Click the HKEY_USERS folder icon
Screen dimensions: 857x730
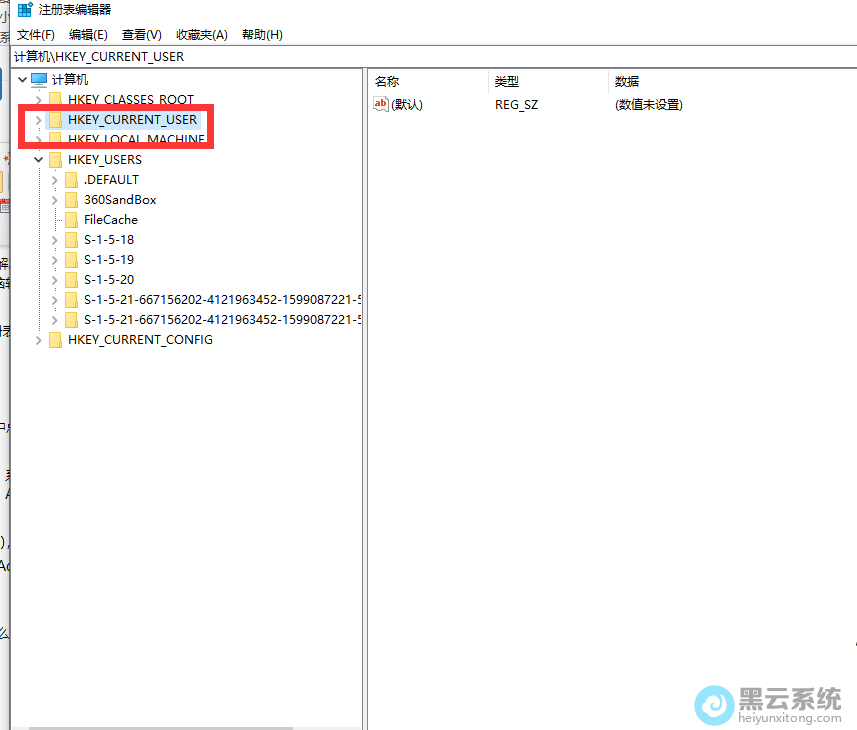click(55, 160)
